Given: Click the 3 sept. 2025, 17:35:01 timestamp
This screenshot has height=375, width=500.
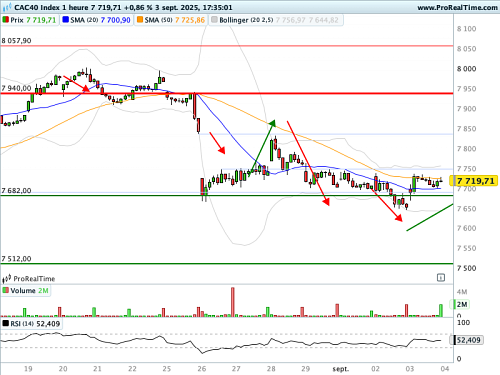Looking at the screenshot, I should click(x=193, y=7).
